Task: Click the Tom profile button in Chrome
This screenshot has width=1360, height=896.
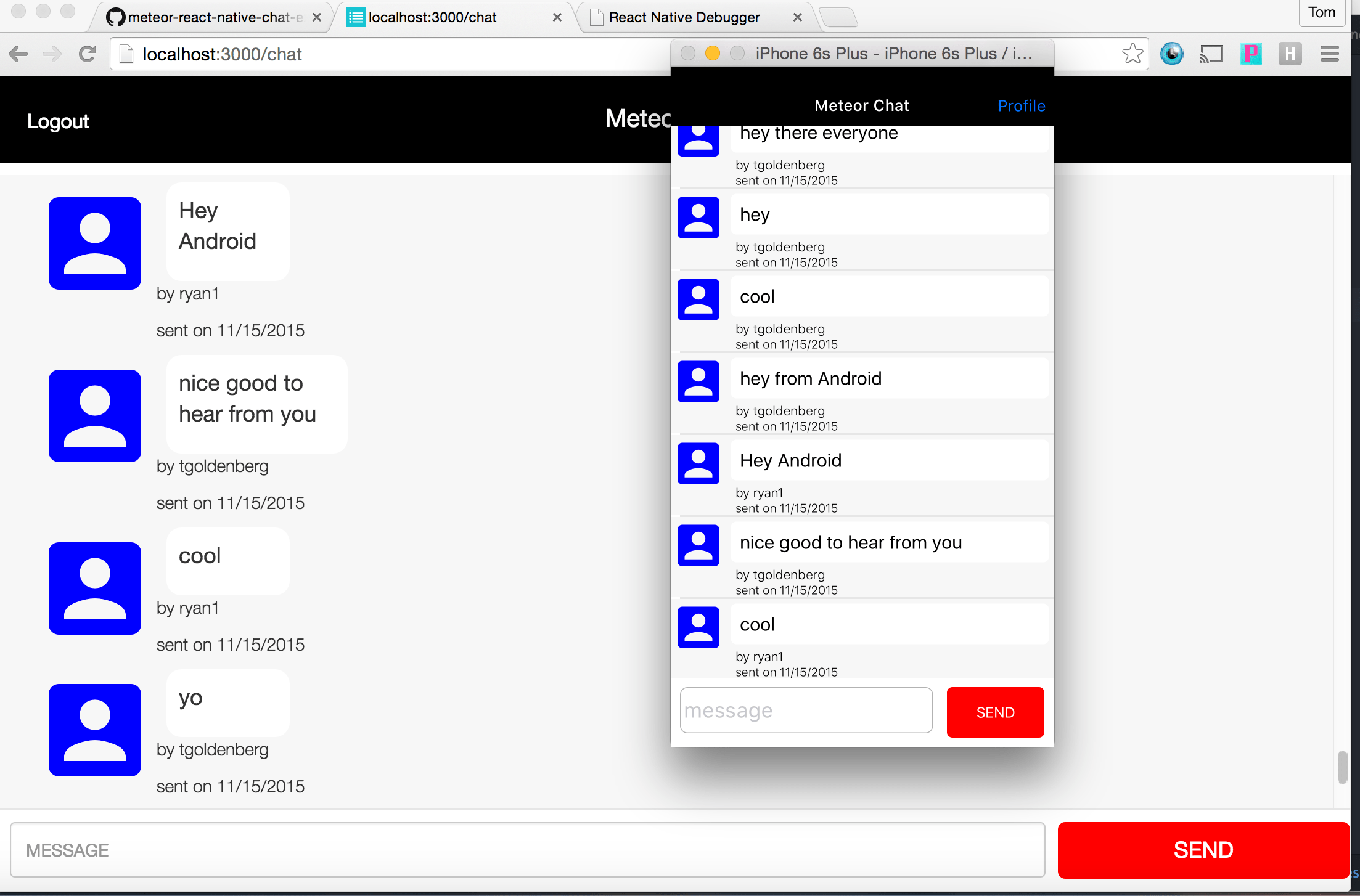Action: point(1322,12)
